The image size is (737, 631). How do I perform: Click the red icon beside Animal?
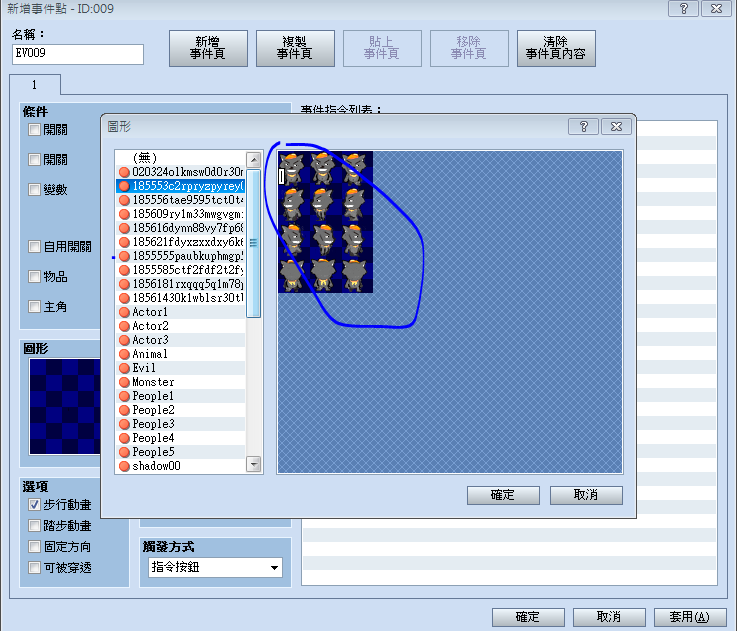tap(124, 354)
